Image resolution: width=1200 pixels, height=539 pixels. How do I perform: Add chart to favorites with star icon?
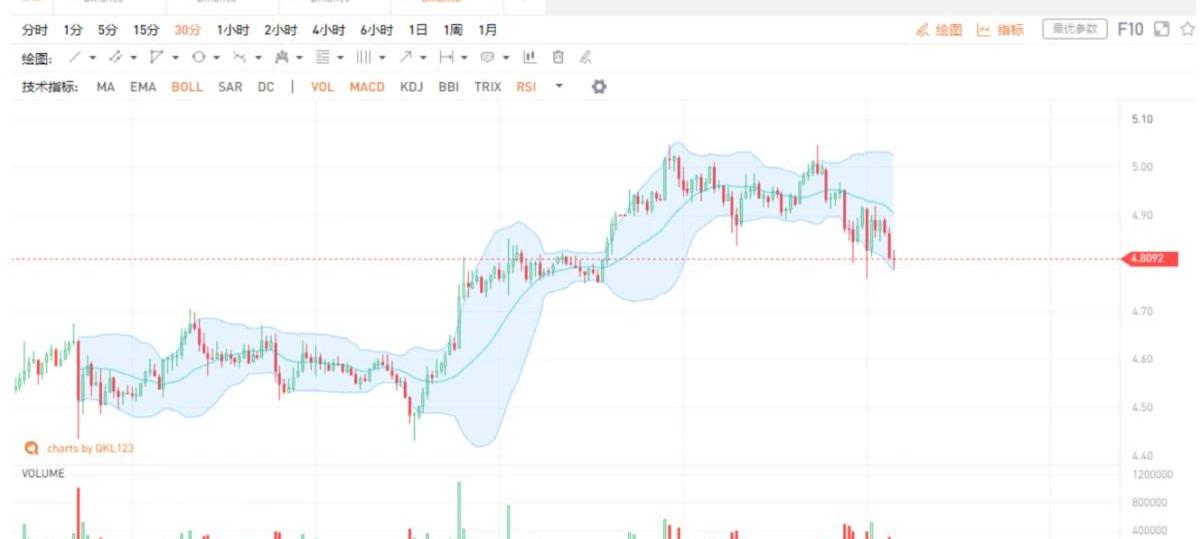[x=1187, y=30]
